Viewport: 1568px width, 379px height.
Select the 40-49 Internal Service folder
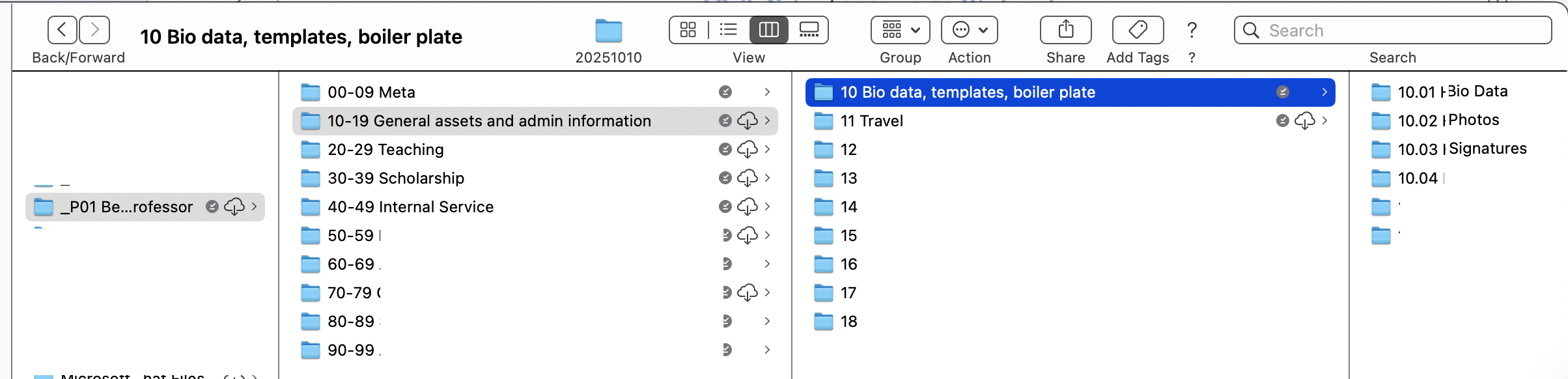[410, 206]
